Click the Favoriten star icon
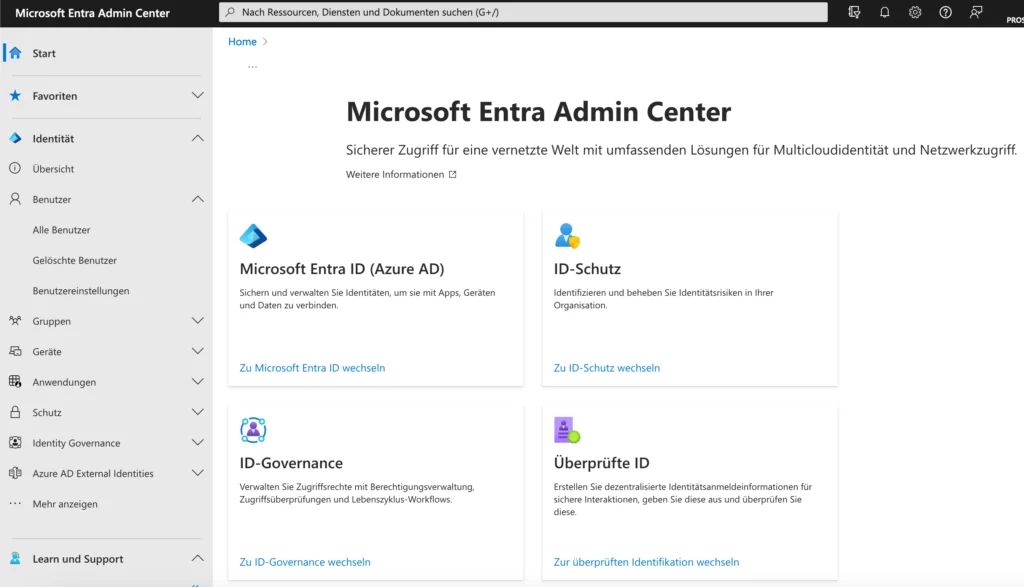This screenshot has width=1024, height=587. tap(15, 96)
